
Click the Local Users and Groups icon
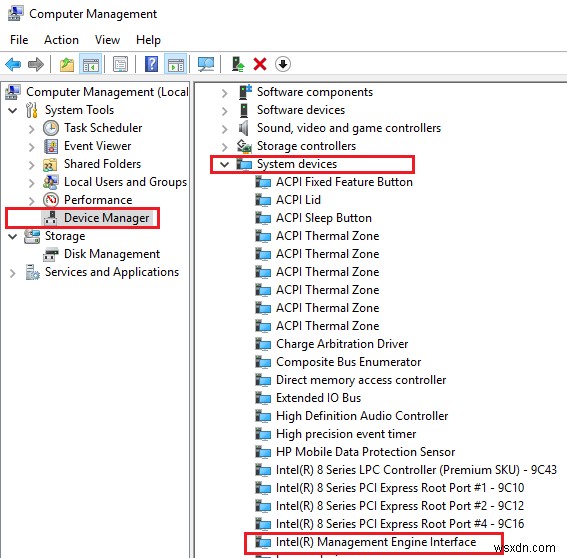tap(51, 182)
